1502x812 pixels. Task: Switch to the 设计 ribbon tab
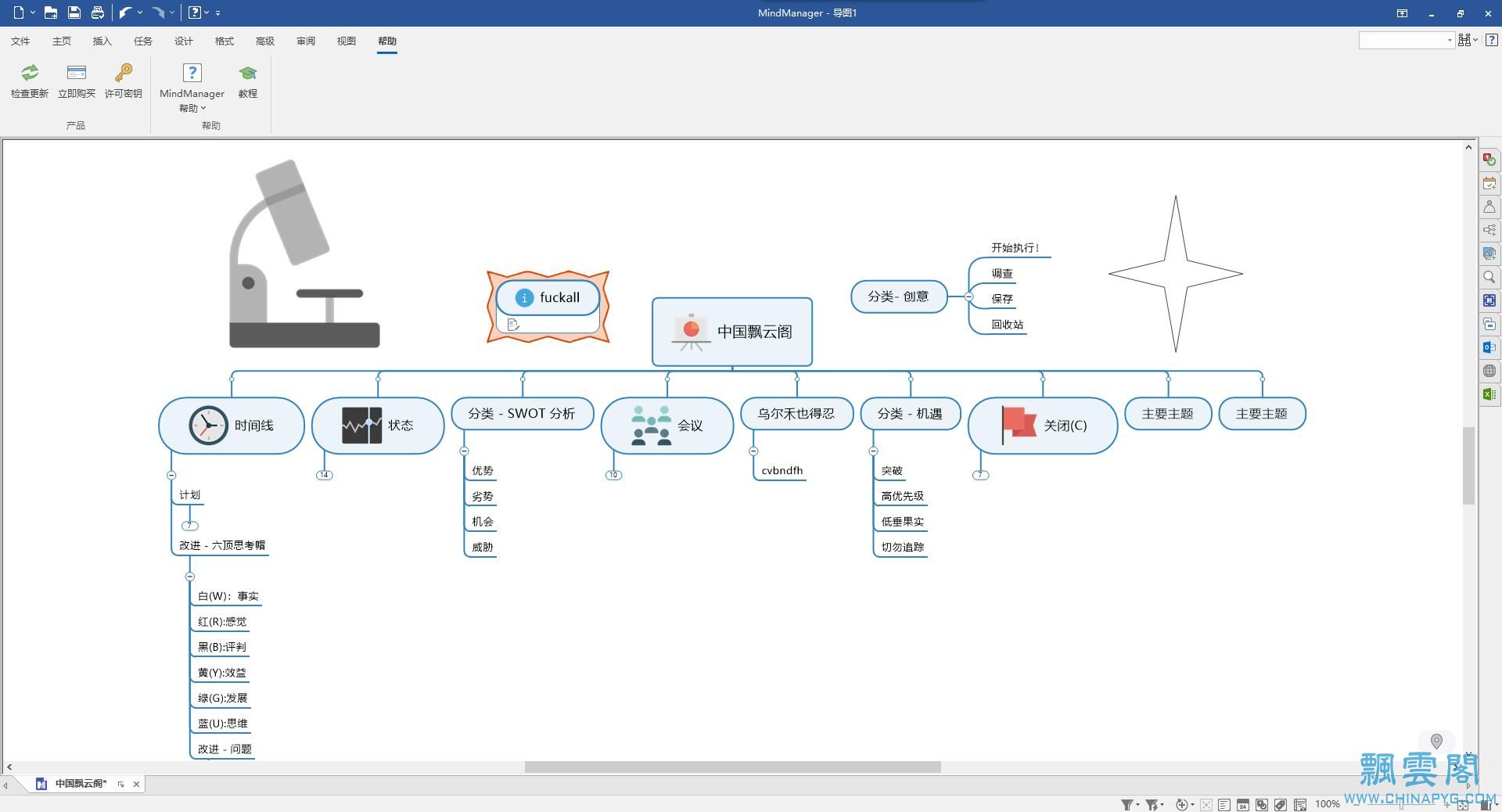click(183, 41)
